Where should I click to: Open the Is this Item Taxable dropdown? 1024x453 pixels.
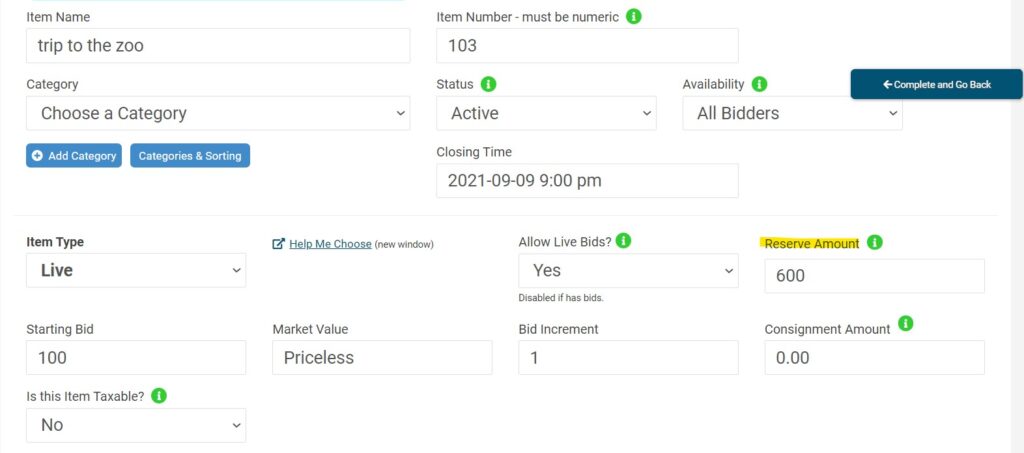[136, 425]
